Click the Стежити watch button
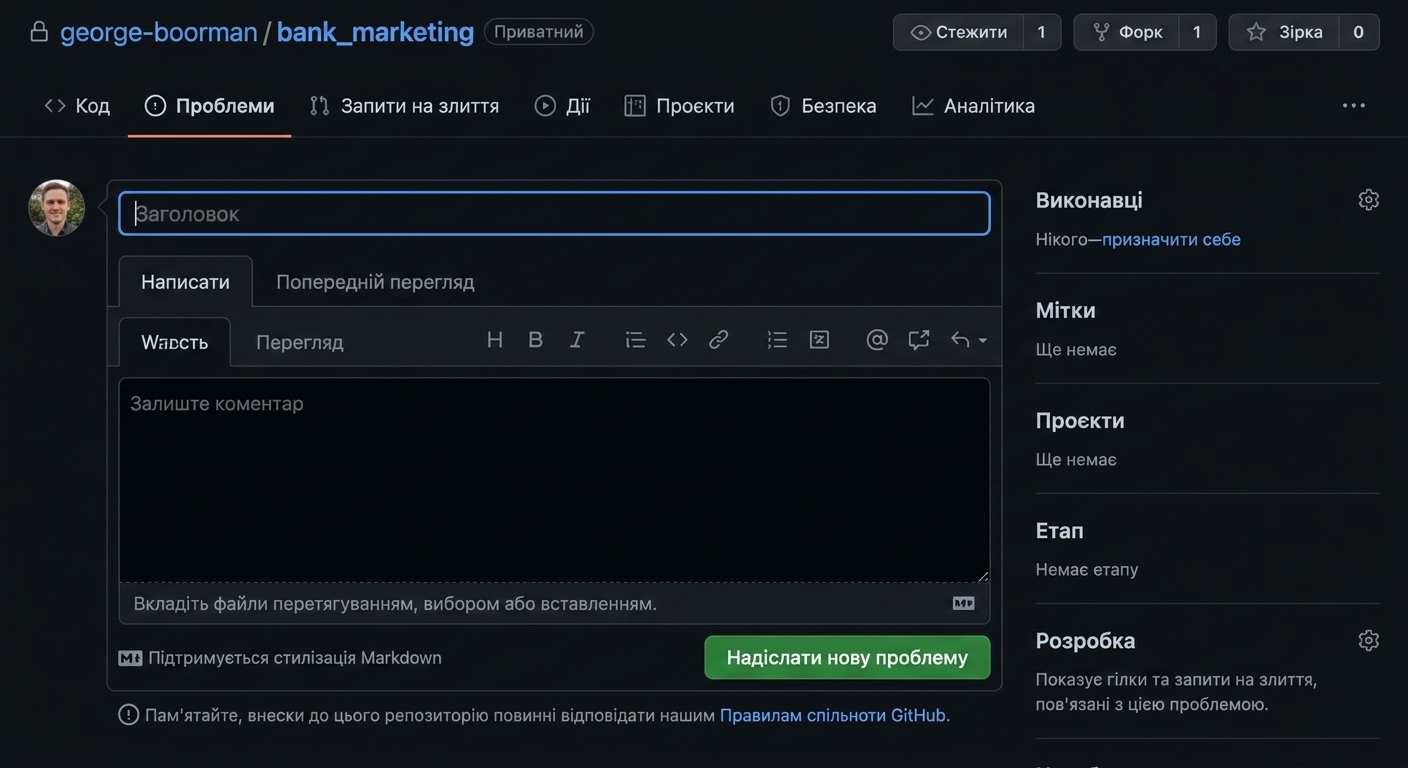 point(958,32)
